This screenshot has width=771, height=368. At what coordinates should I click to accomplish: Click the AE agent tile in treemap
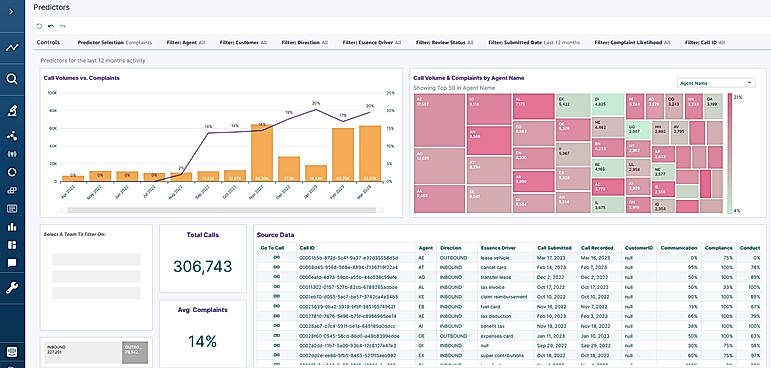(x=440, y=120)
